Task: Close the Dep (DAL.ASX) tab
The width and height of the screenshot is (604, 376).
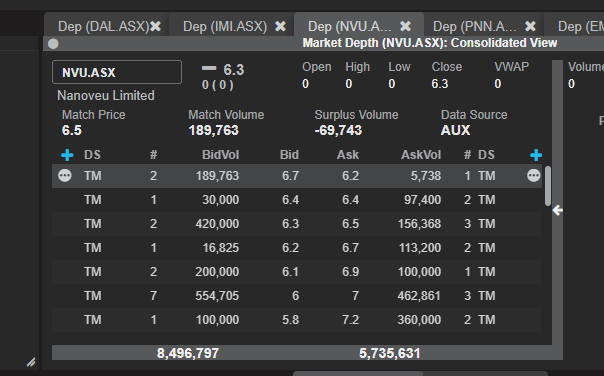Action: [x=156, y=26]
